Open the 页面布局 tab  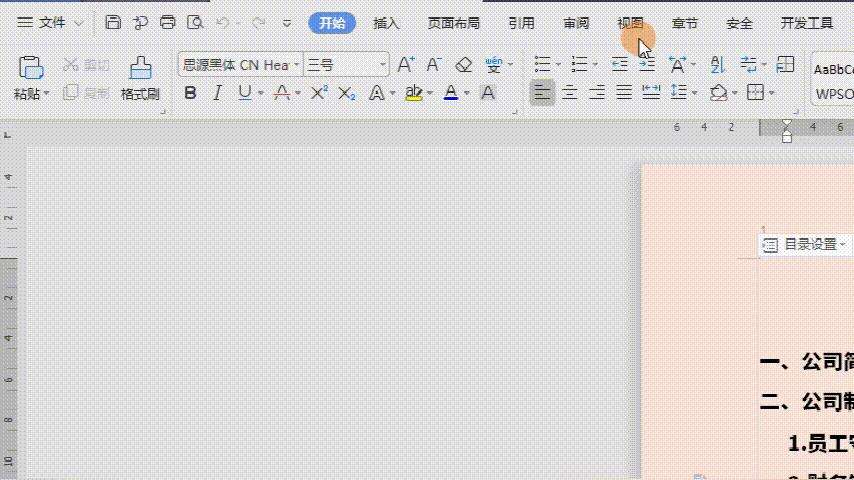pos(453,23)
